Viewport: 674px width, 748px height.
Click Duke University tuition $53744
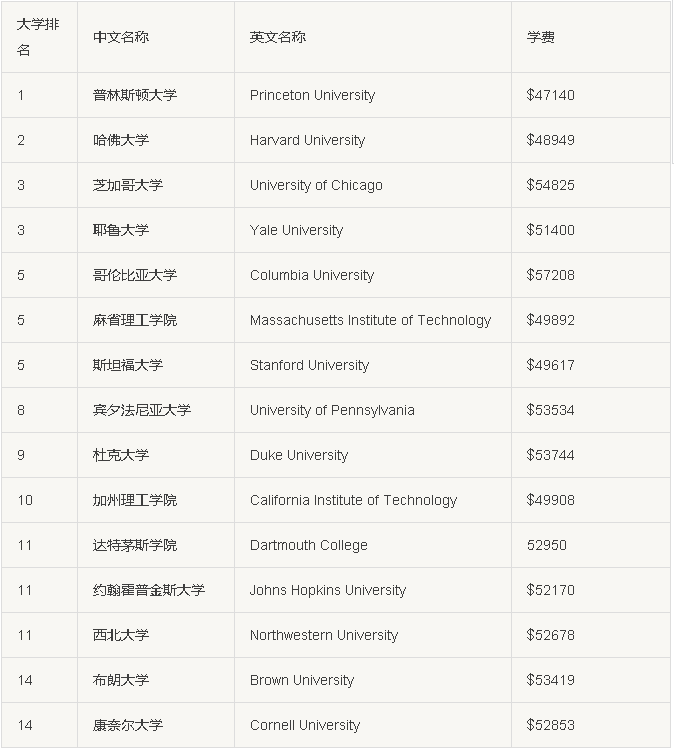[550, 455]
